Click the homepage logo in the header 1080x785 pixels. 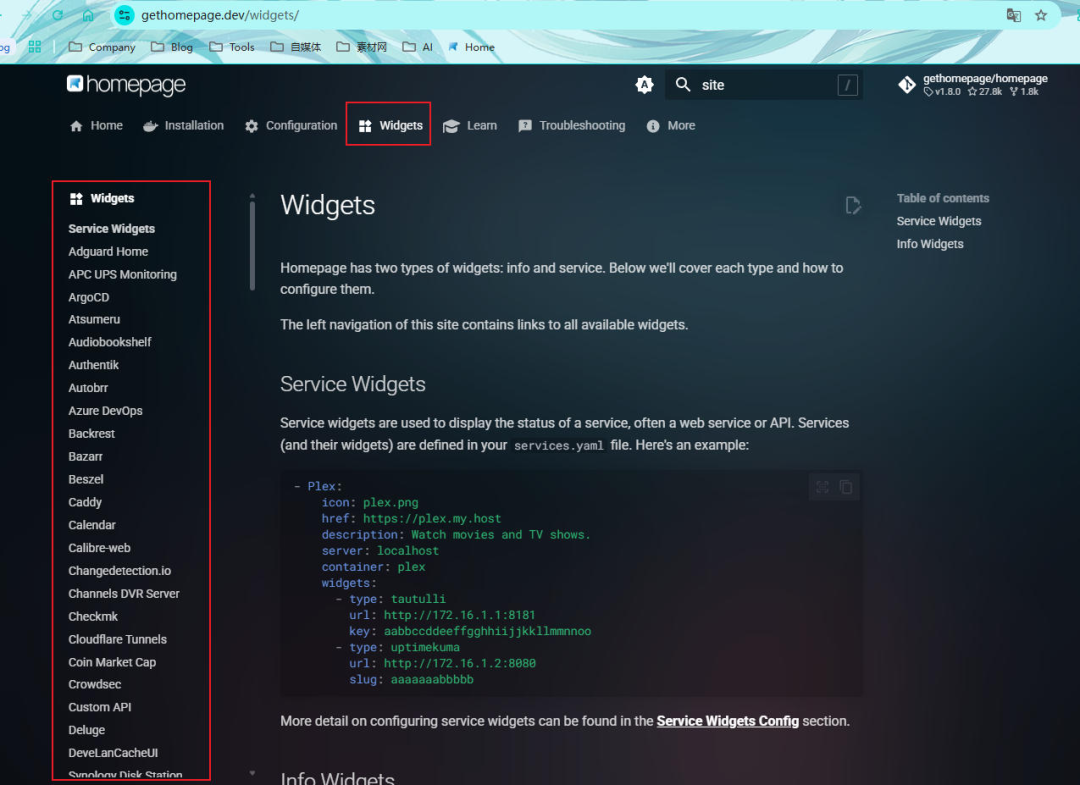click(x=126, y=85)
